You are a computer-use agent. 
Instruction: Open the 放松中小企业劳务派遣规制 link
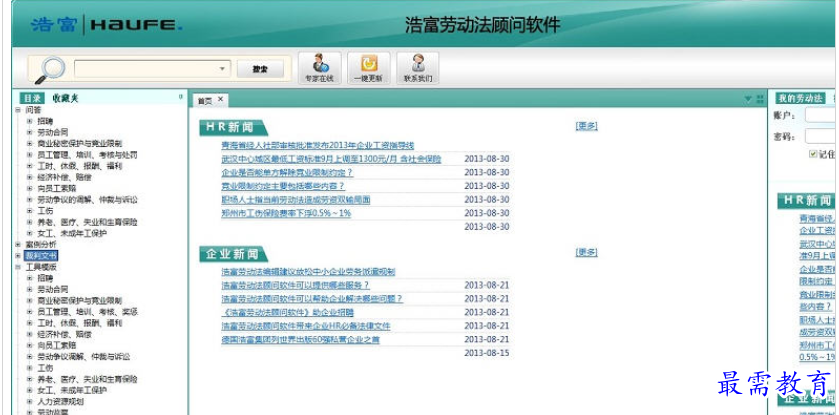click(308, 272)
